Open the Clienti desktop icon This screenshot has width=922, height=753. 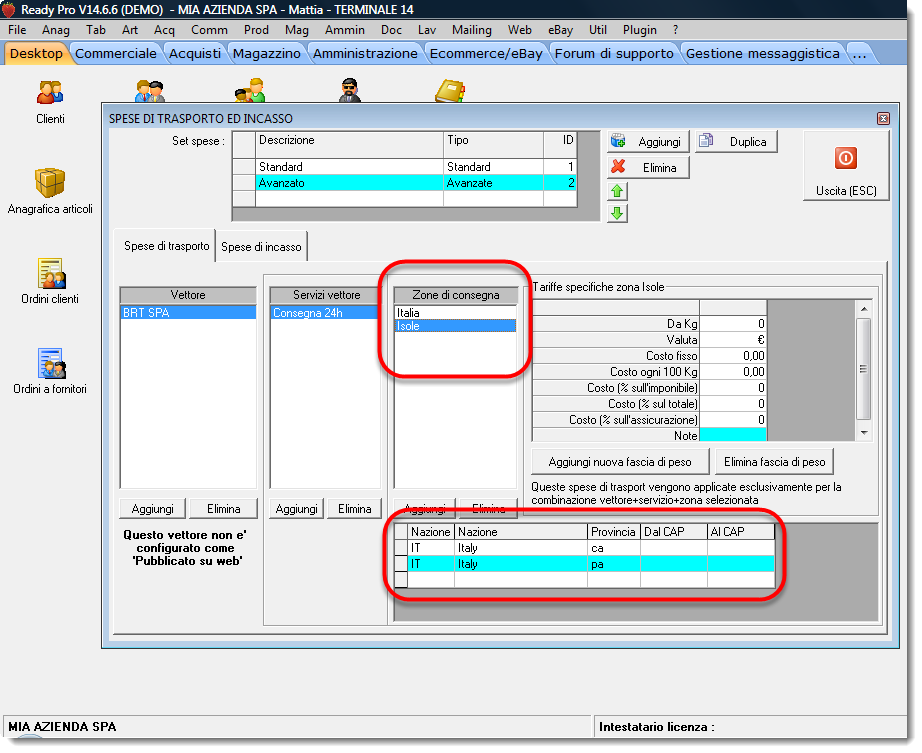[x=50, y=102]
